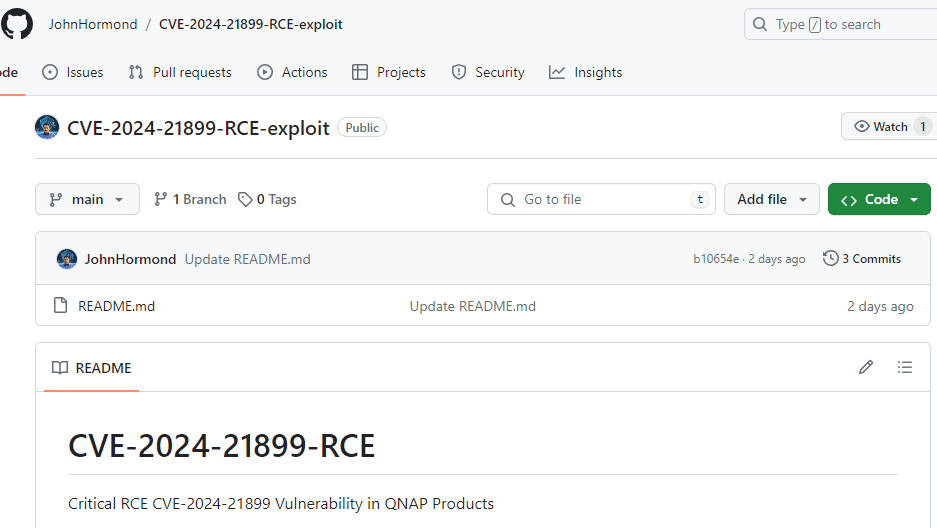Click the branch icon next to 1 Branch
This screenshot has height=528, width=937.
click(160, 199)
